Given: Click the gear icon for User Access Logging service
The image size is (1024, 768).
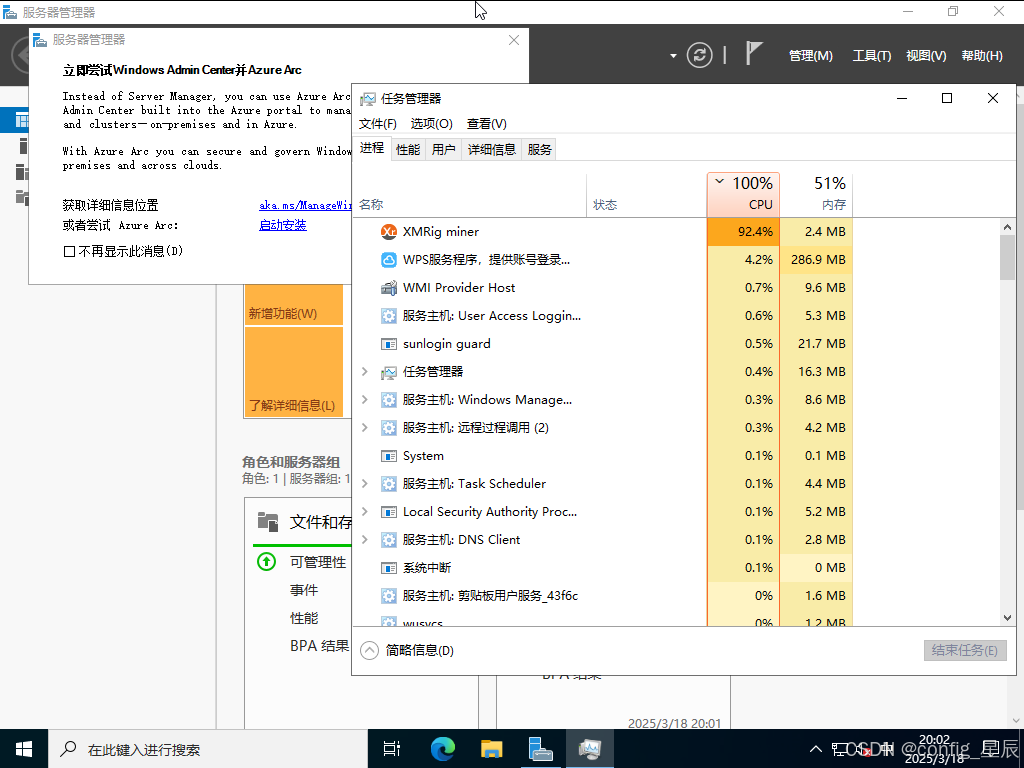Looking at the screenshot, I should pyautogui.click(x=389, y=316).
